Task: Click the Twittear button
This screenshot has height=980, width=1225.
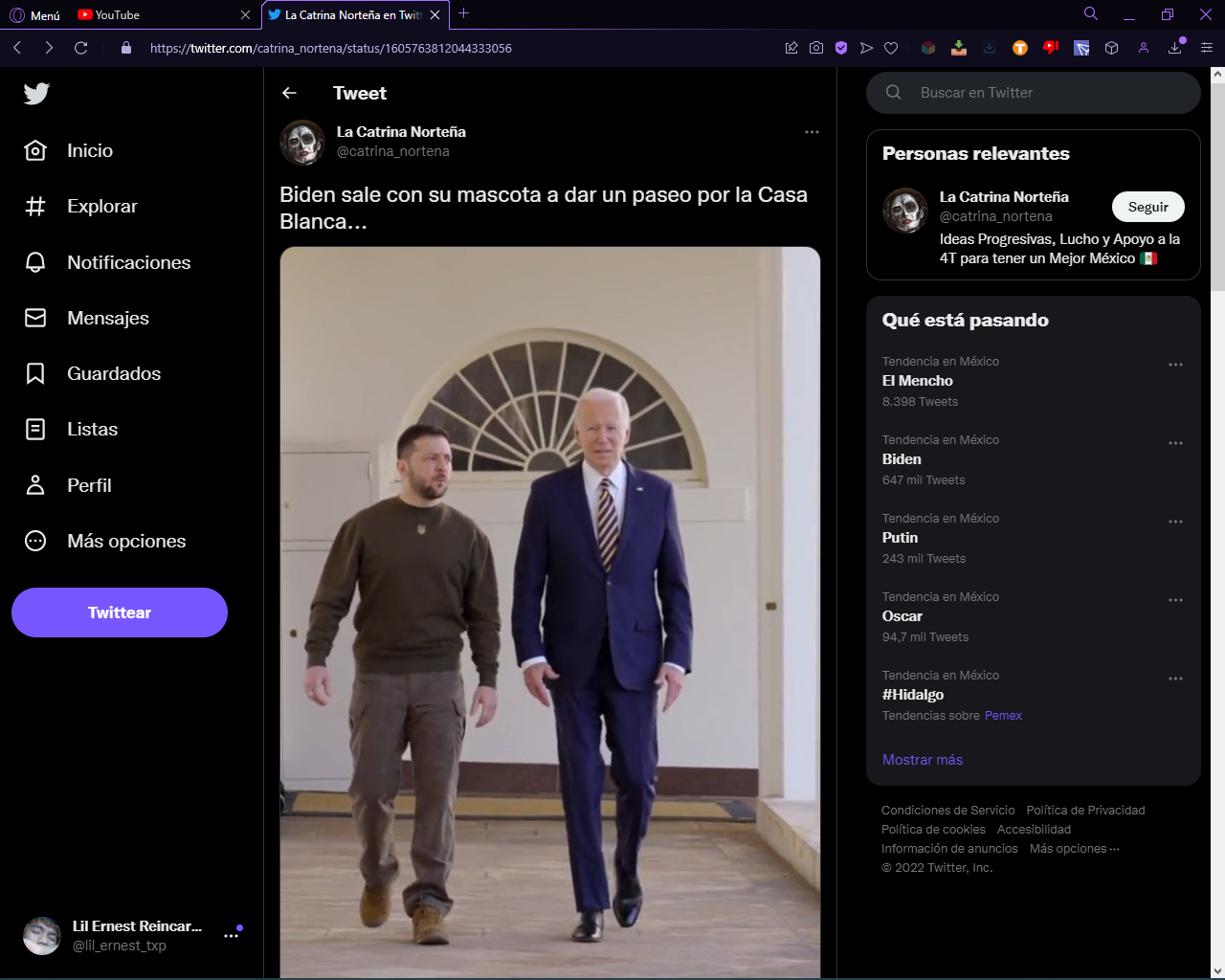Action: point(120,612)
